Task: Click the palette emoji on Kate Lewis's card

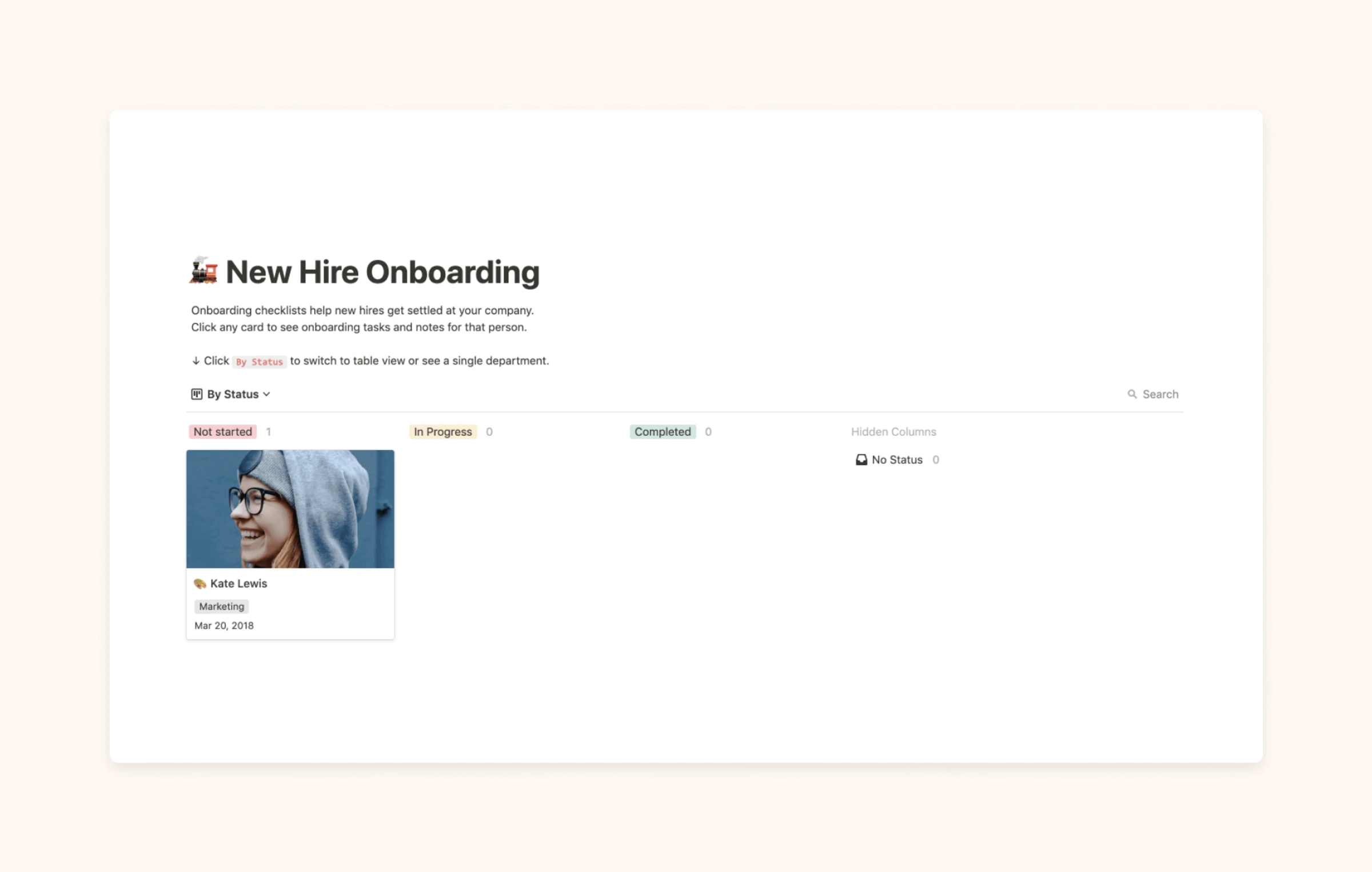Action: pos(200,583)
